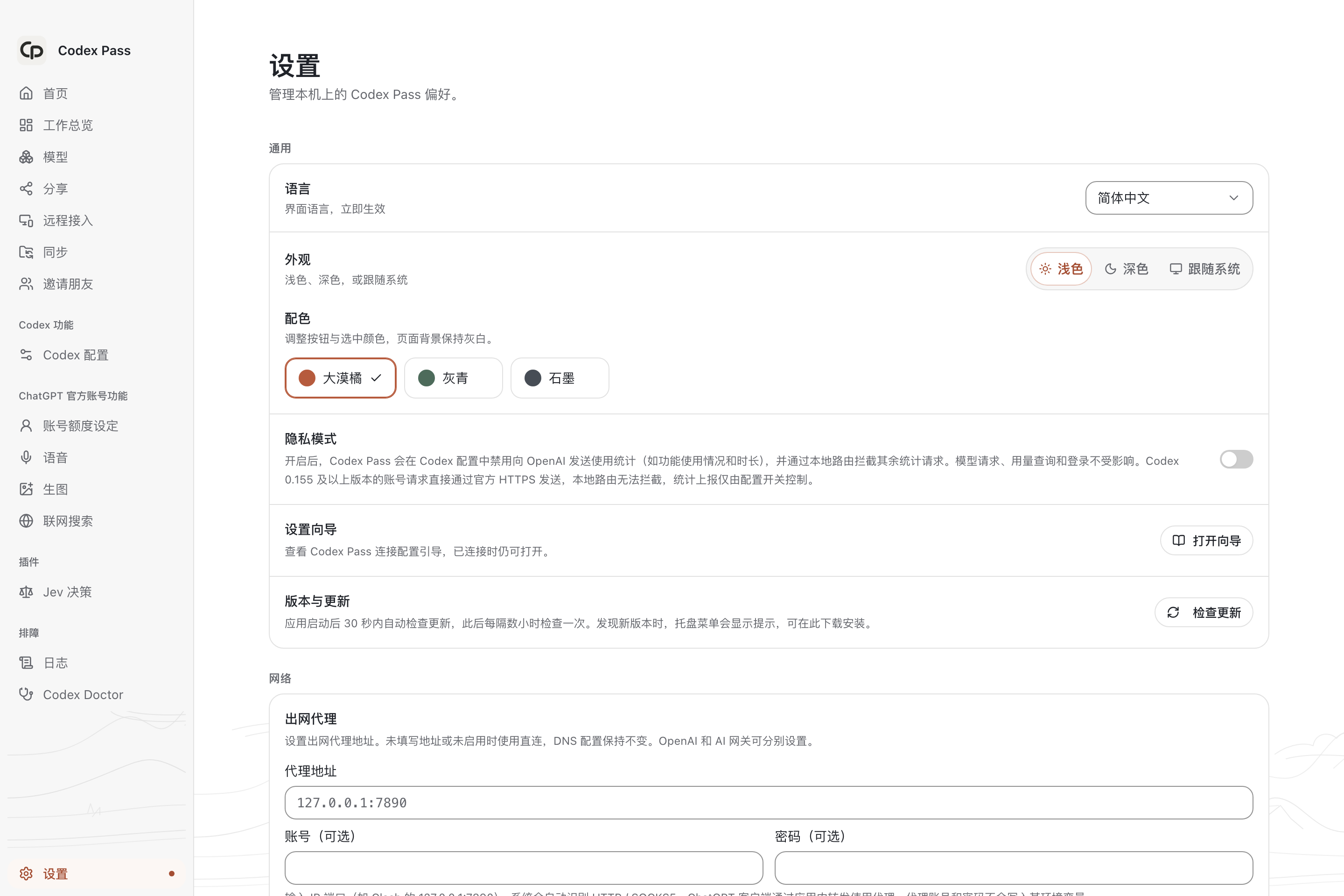Click the moon icon for dark mode

[1110, 269]
